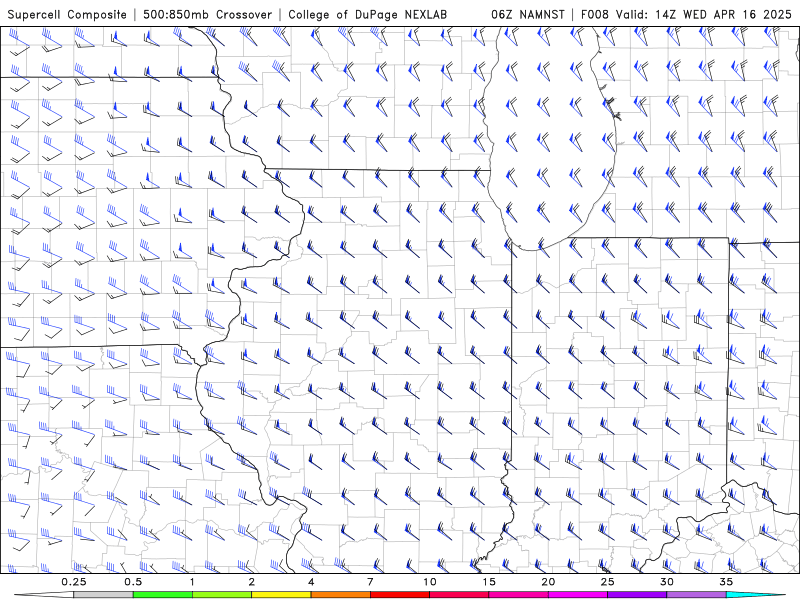Screen dimensions: 800x600
Task: Click the legend value '1'
Action: 192,582
